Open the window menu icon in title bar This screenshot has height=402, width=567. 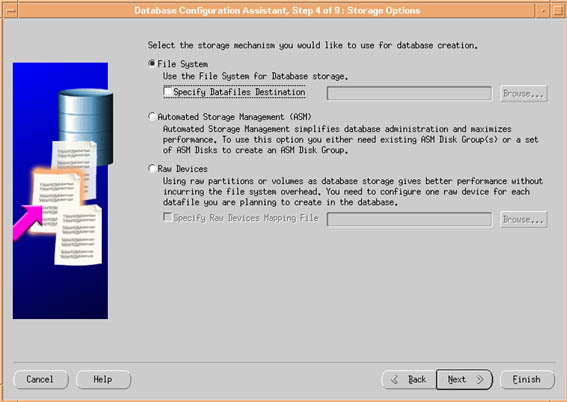click(10, 10)
